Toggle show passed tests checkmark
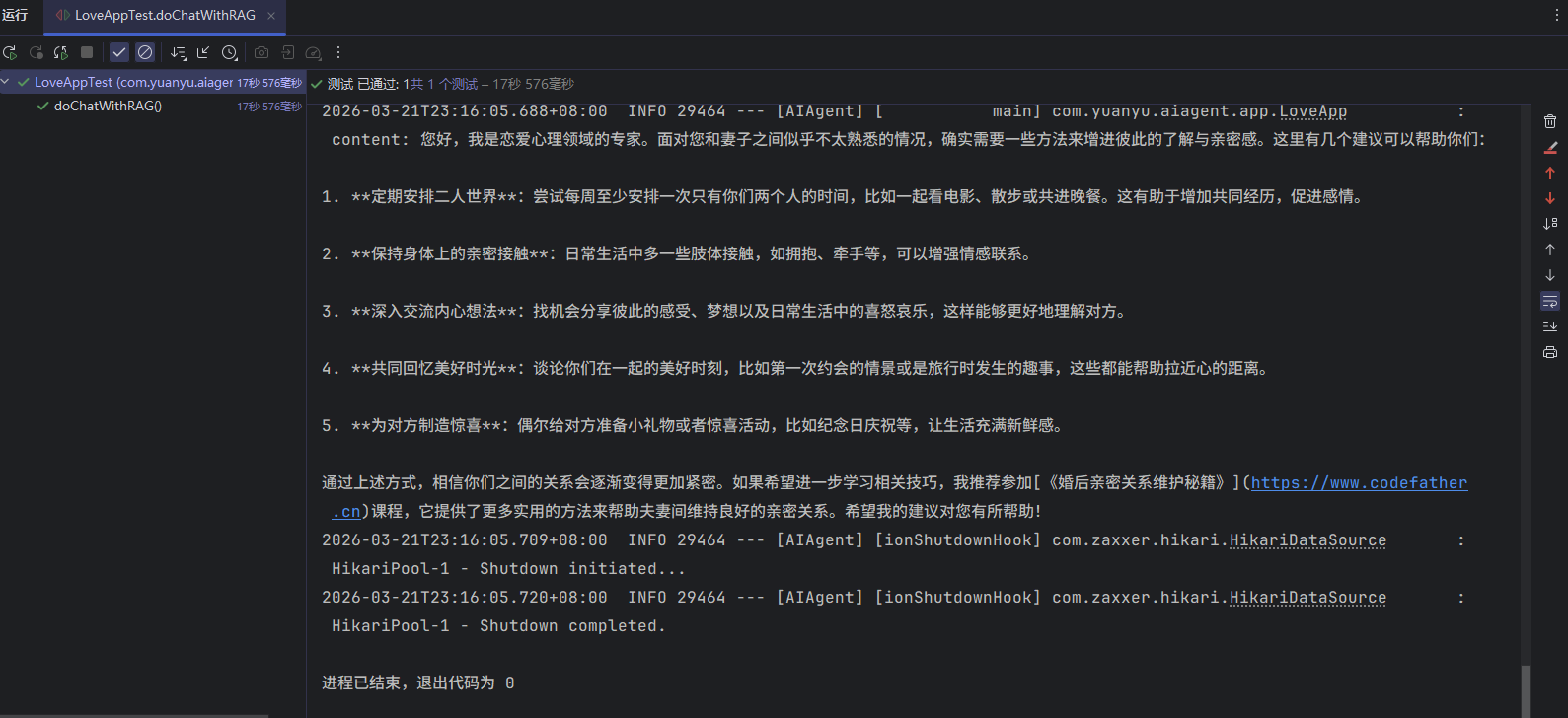 (x=119, y=52)
